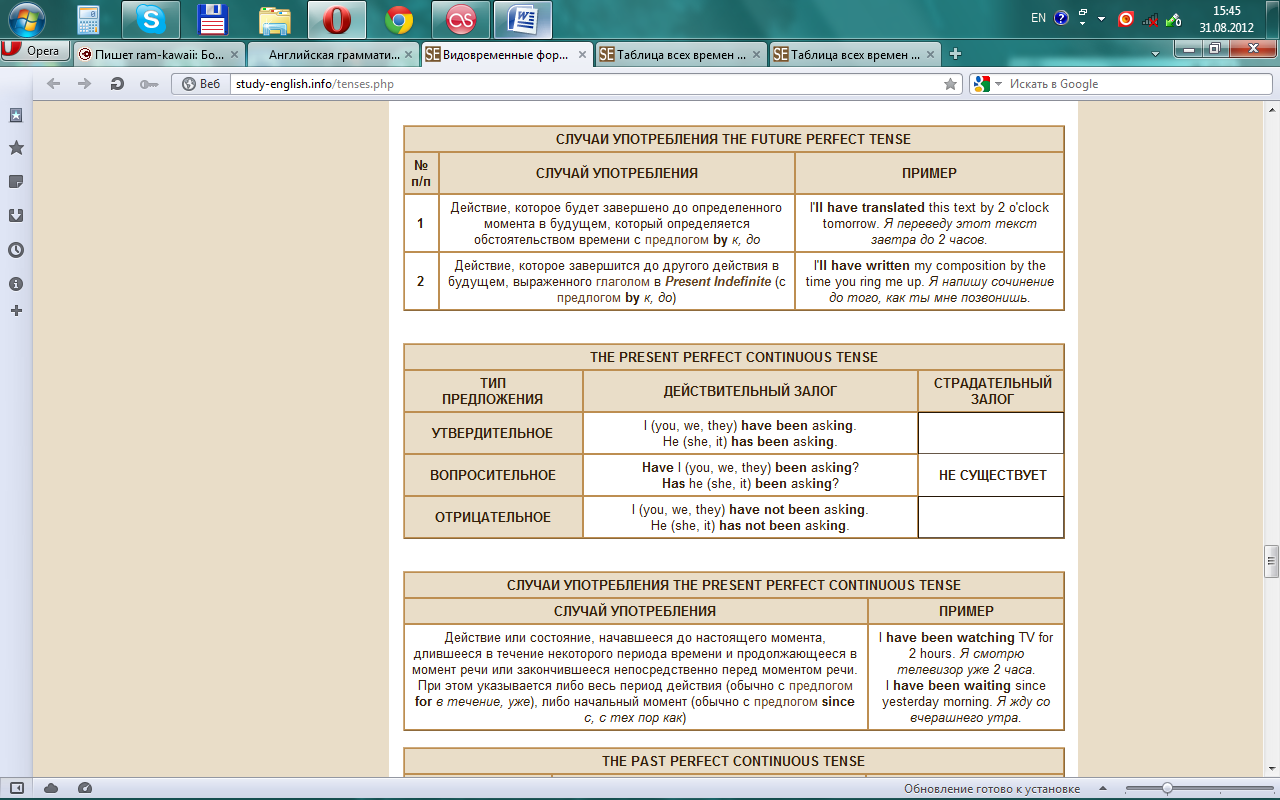
Task: Open the Bookmarks star panel in sidebar
Action: (x=16, y=148)
